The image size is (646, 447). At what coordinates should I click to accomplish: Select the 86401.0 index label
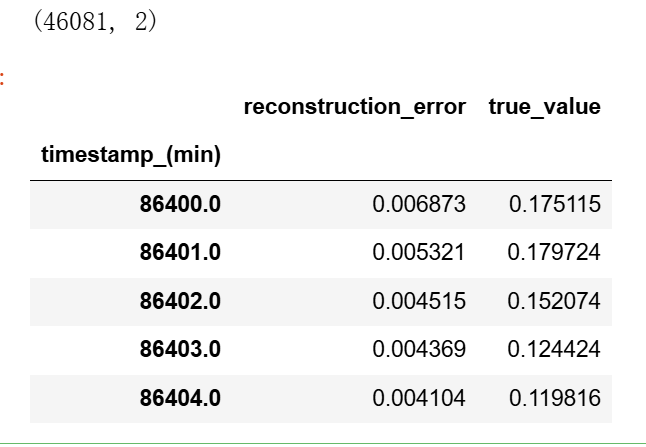click(x=180, y=252)
